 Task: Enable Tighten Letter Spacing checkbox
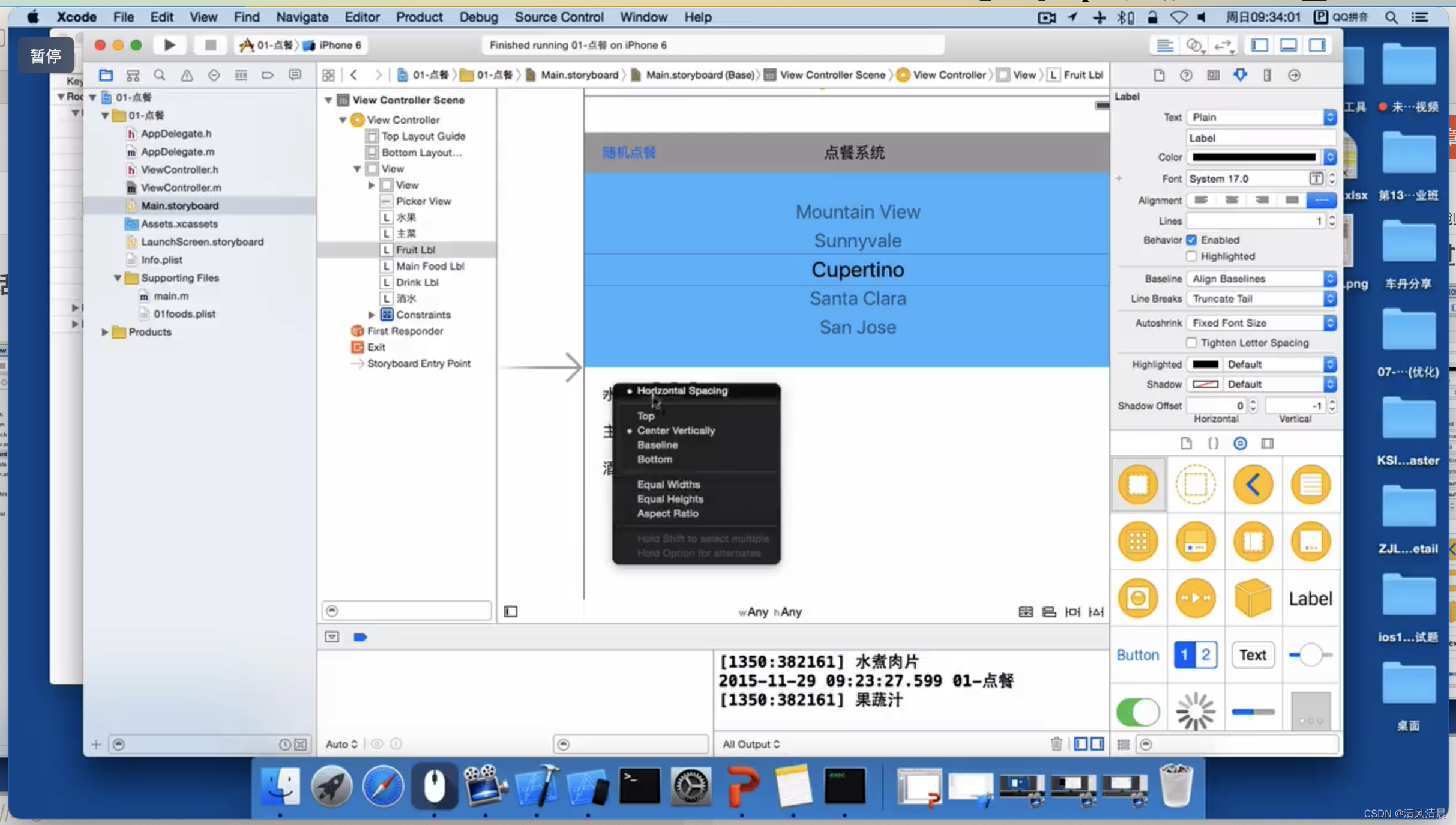pos(1191,343)
